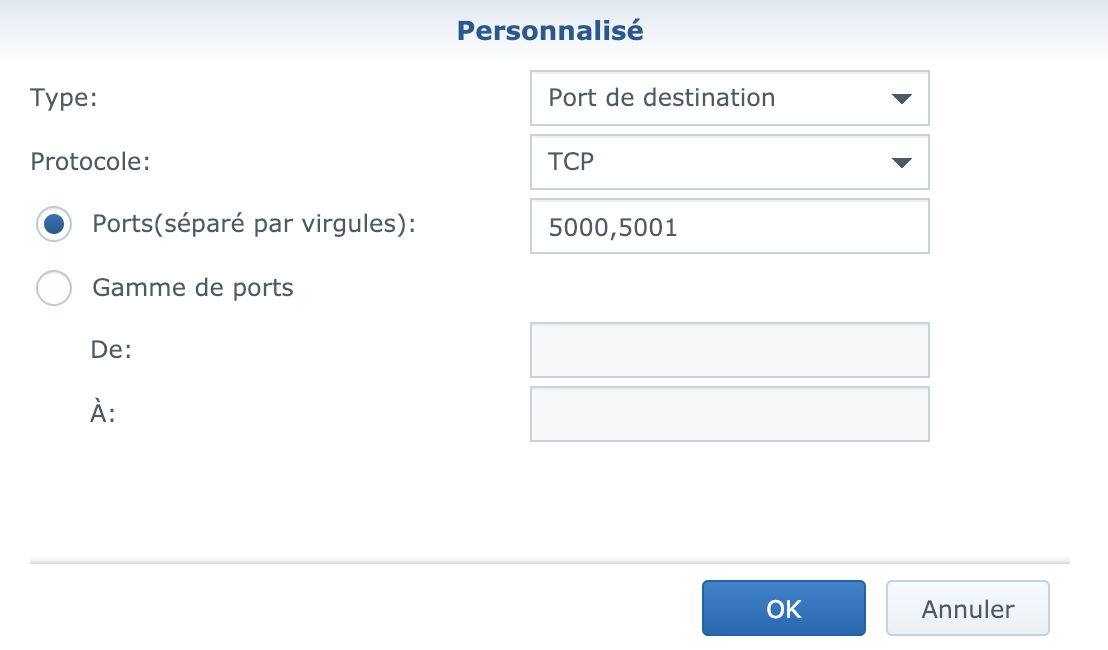This screenshot has height=650, width=1108.
Task: Select the 'Ports(séparé par virgules)' radio button
Action: pos(54,225)
